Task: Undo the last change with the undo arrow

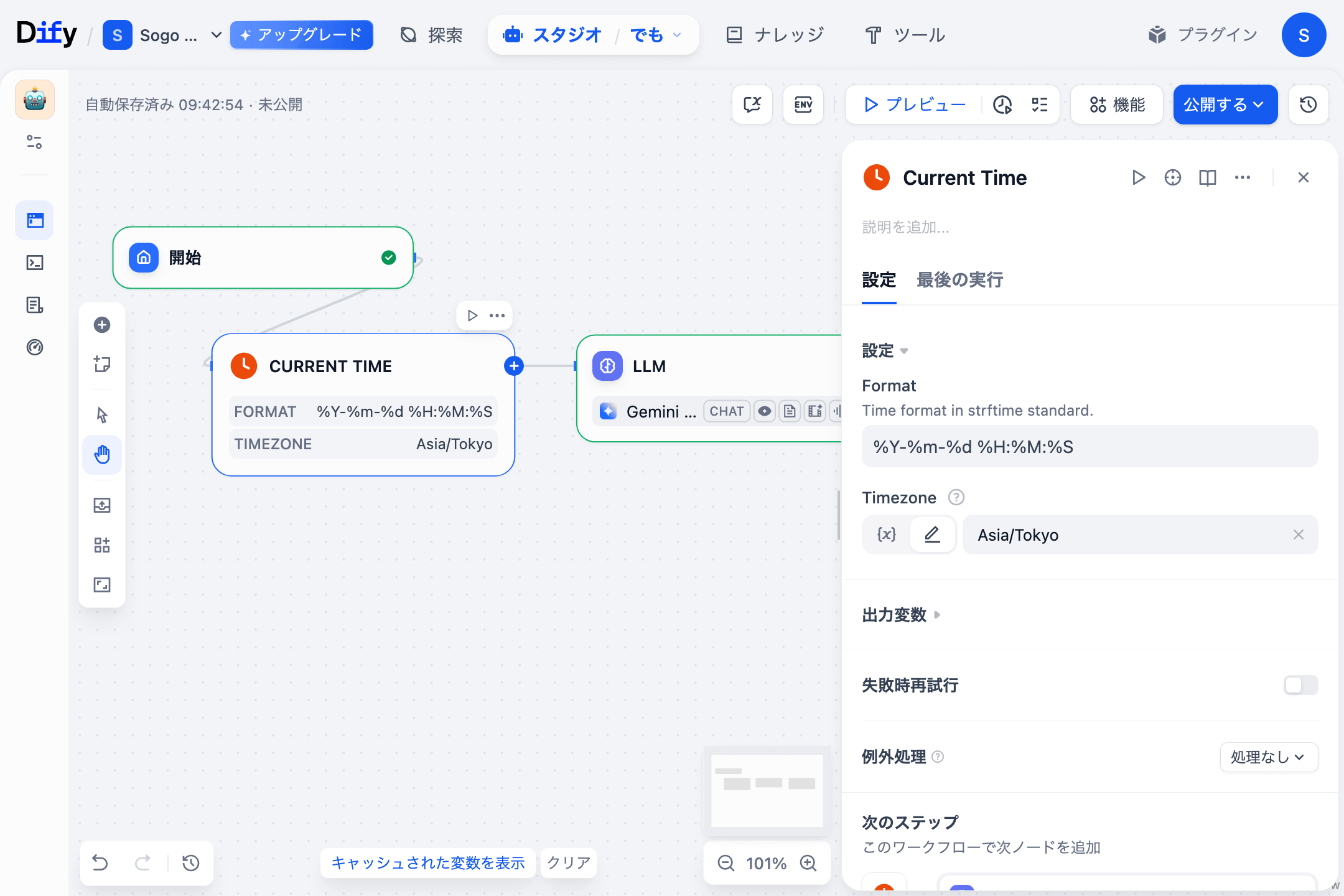Action: (x=101, y=863)
